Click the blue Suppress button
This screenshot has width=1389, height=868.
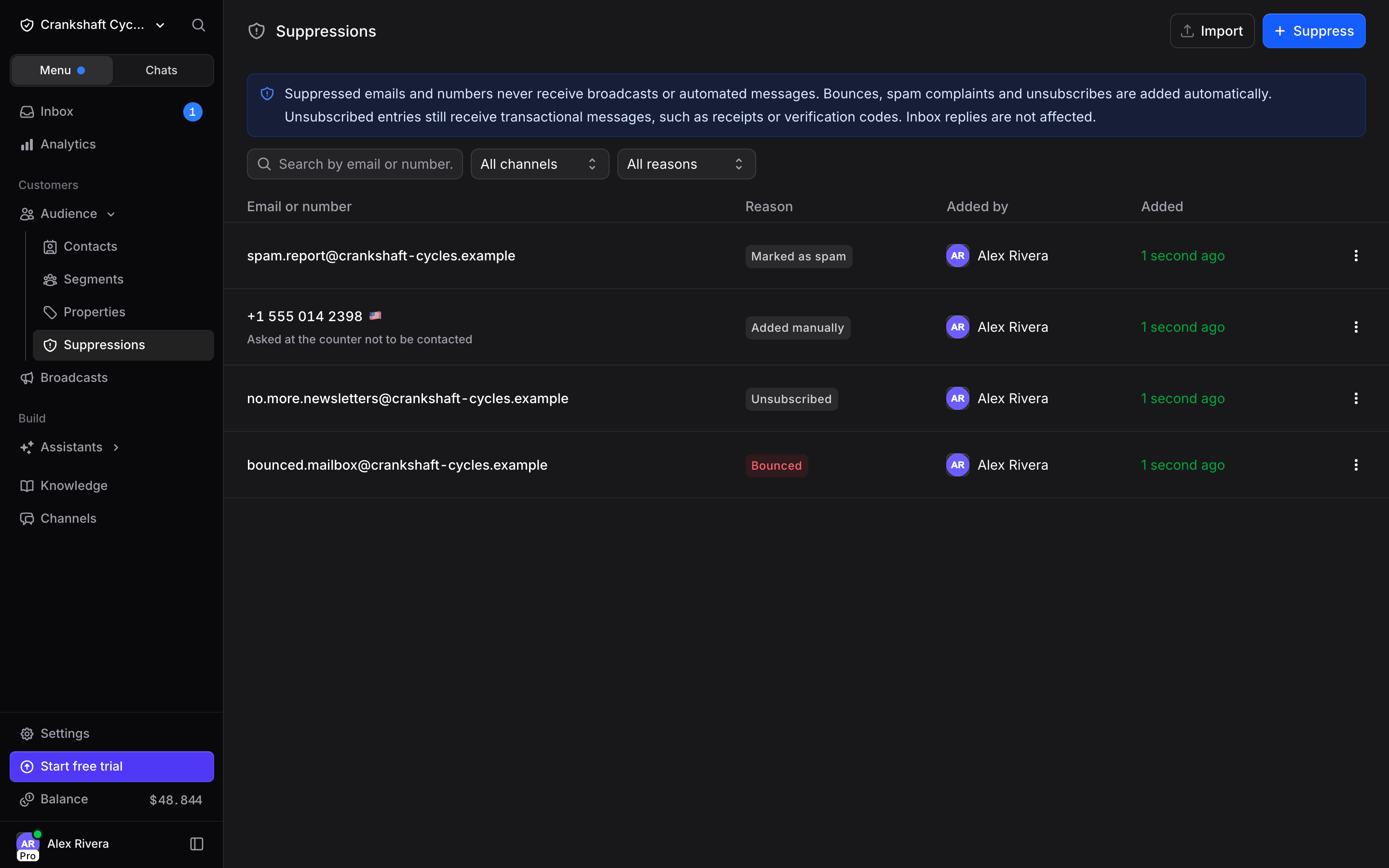point(1314,31)
